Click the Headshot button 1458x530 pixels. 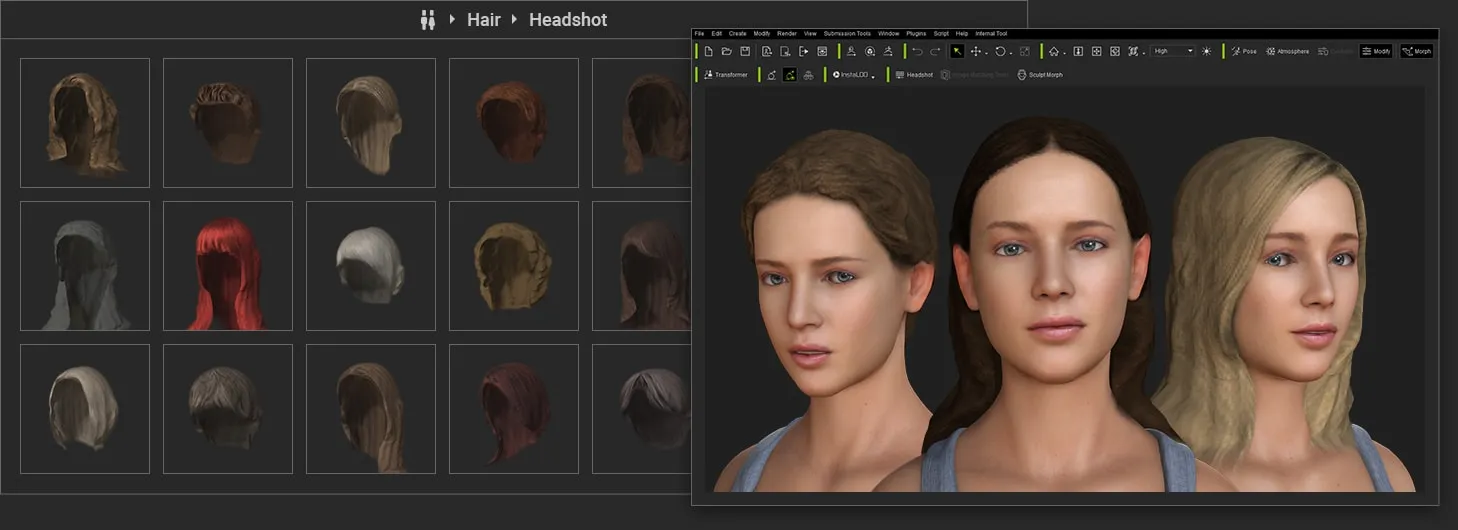(914, 75)
